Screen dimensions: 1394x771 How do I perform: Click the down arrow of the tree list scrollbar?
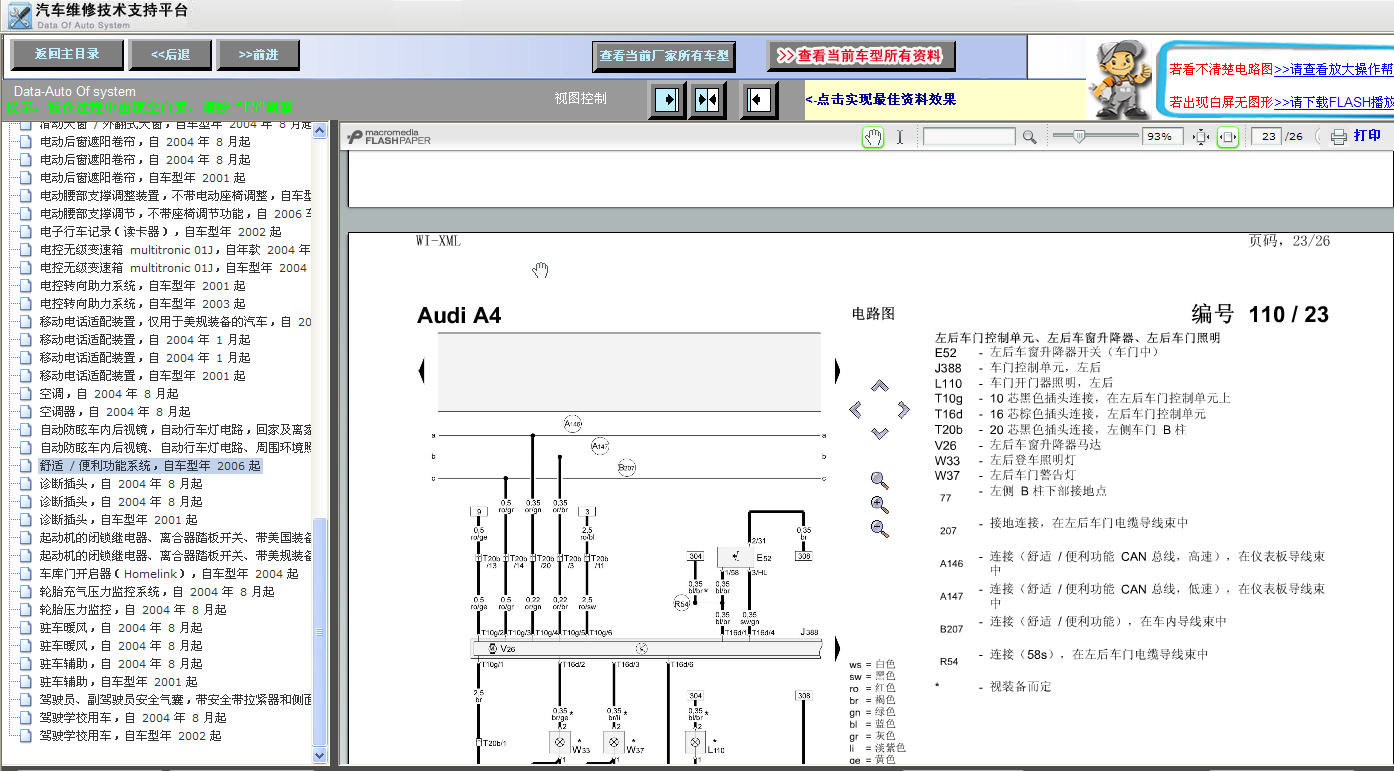click(x=320, y=756)
